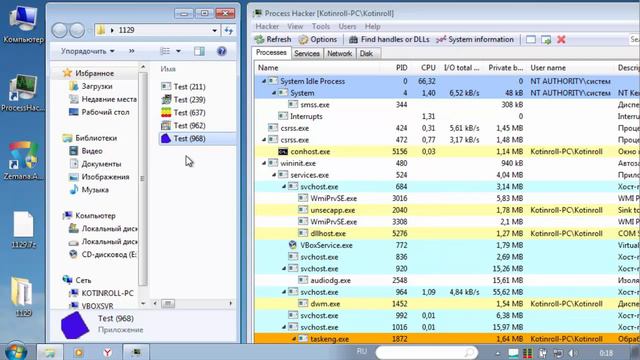Open Explorer address bar dropdown
This screenshot has height=360, width=640.
[x=214, y=30]
